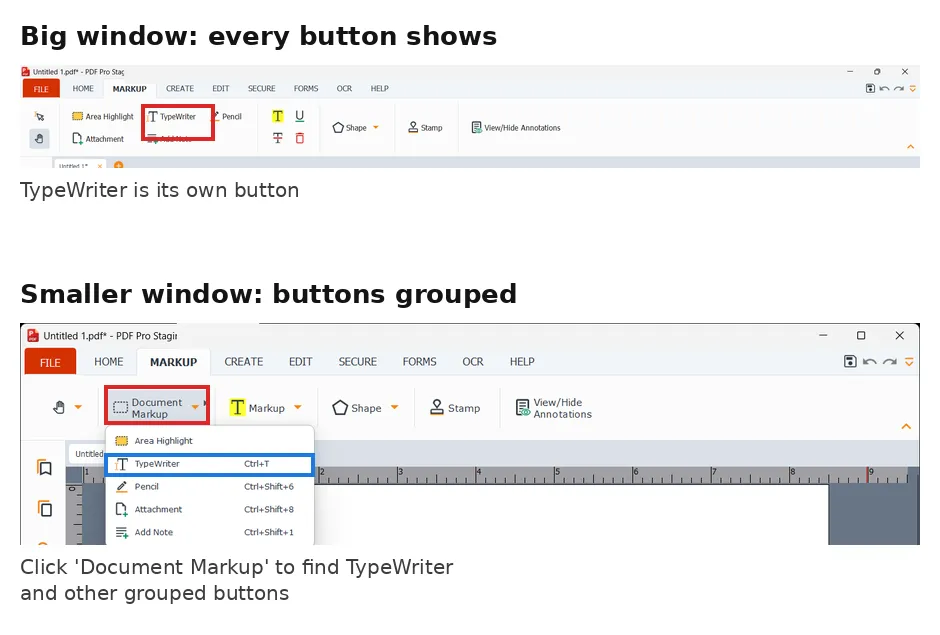Save document via top window quick-access icon
Screen dimensions: 940x635
click(870, 88)
